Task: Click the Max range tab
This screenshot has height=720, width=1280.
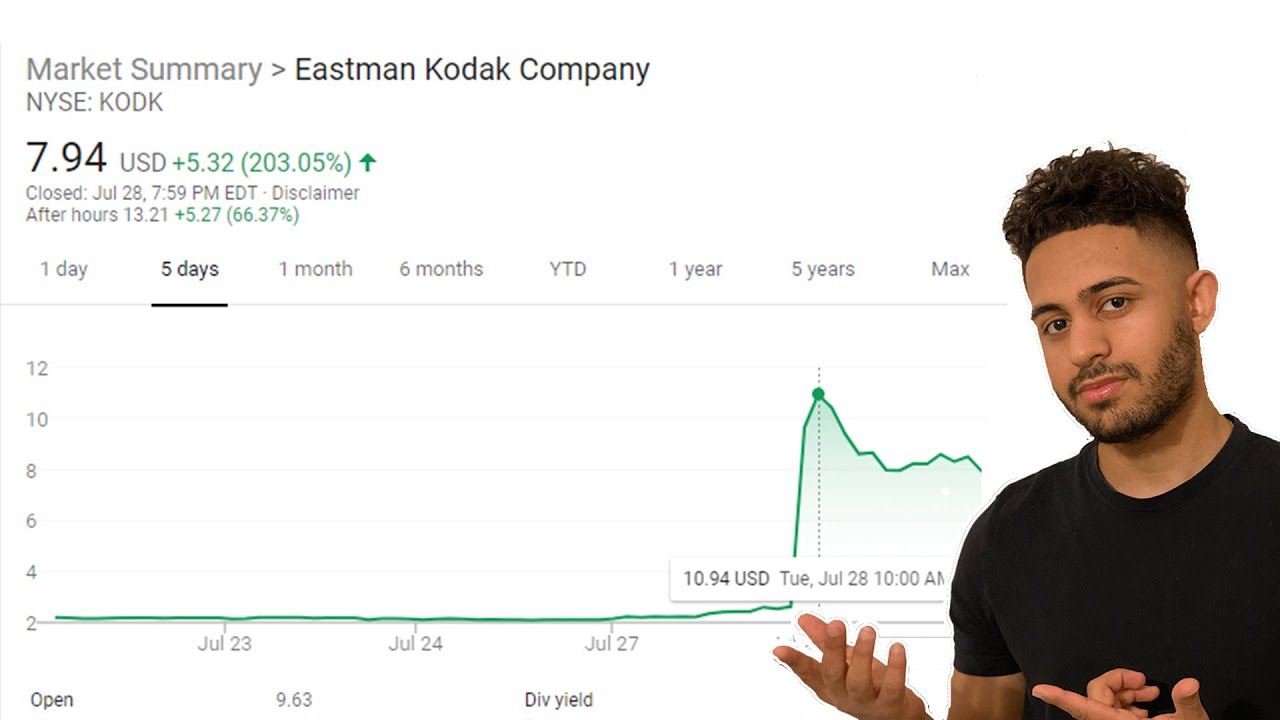Action: (x=950, y=269)
